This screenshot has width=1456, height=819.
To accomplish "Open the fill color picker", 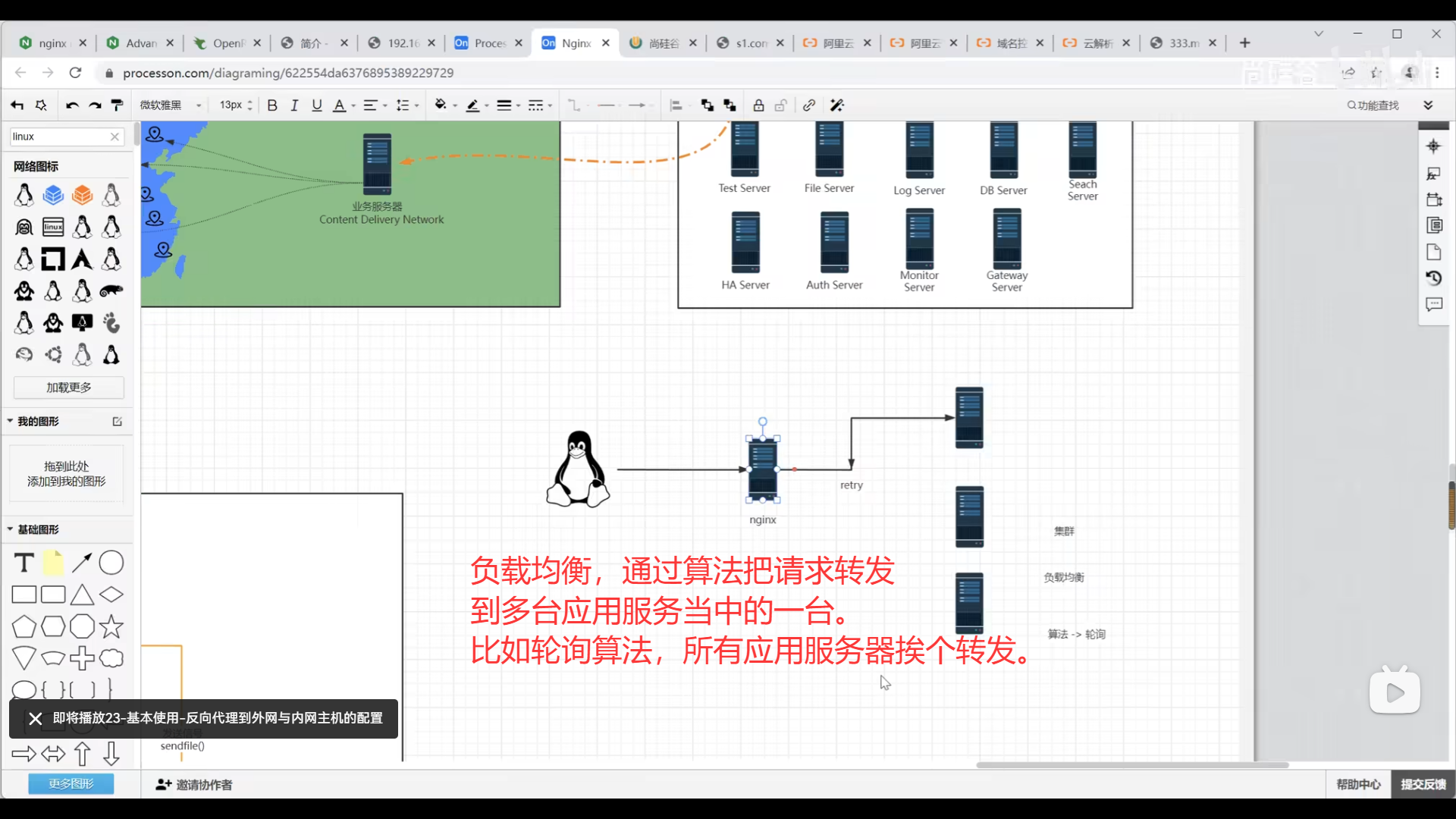I will click(x=441, y=105).
